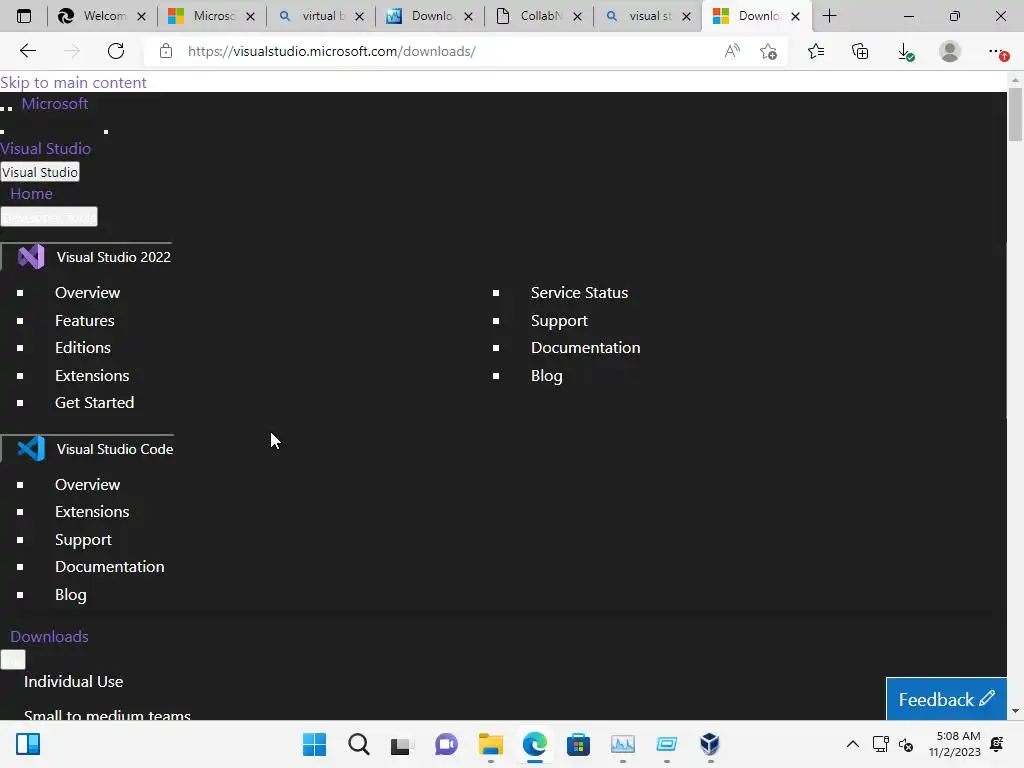Open VirtualBox cube icon in taskbar
1024x768 pixels.
pos(710,744)
